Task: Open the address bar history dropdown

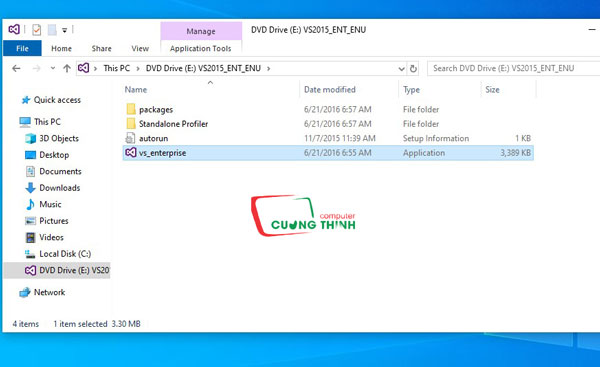Action: point(401,69)
